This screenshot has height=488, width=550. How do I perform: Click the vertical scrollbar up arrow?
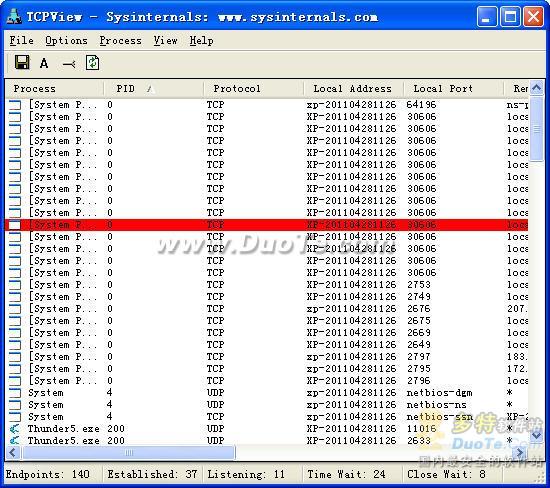(537, 88)
